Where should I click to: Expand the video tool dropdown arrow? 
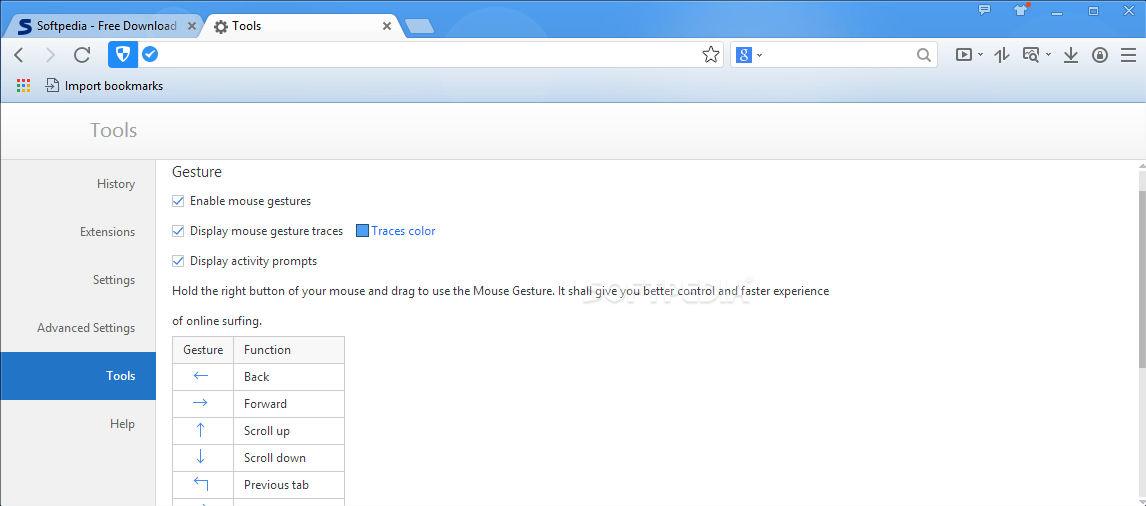[980, 55]
